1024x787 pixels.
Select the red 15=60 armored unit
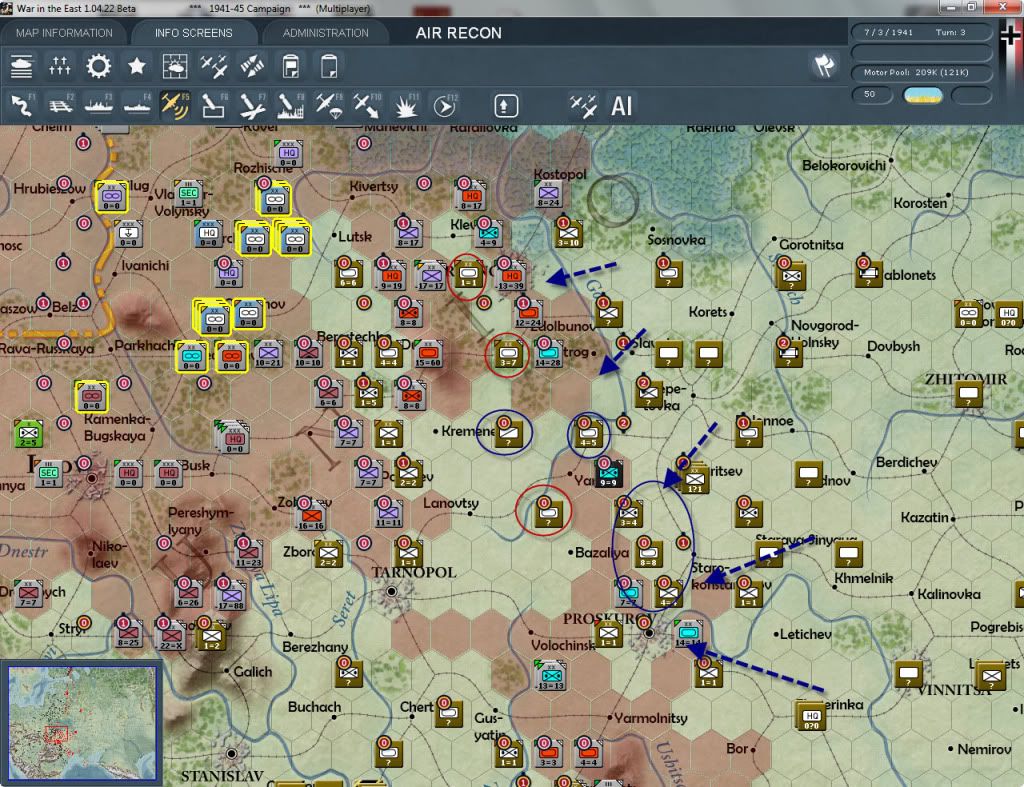[428, 353]
